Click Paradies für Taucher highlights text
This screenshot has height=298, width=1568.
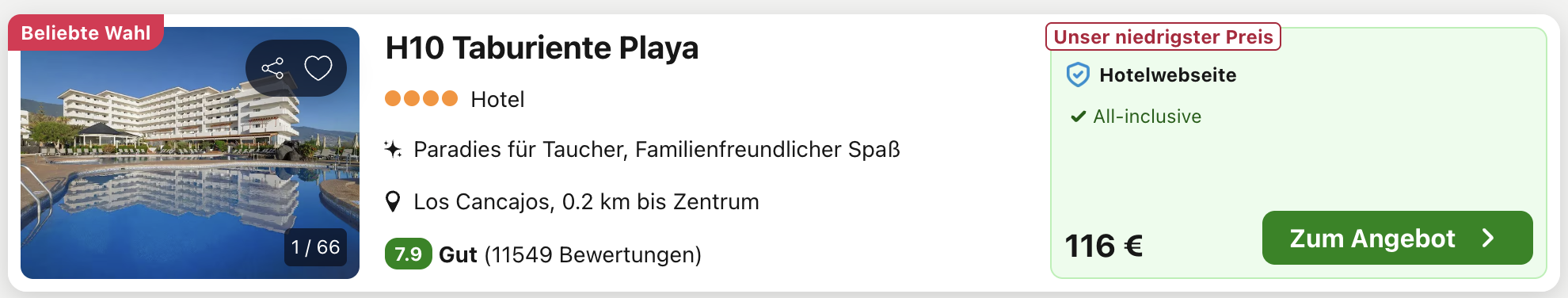(657, 149)
